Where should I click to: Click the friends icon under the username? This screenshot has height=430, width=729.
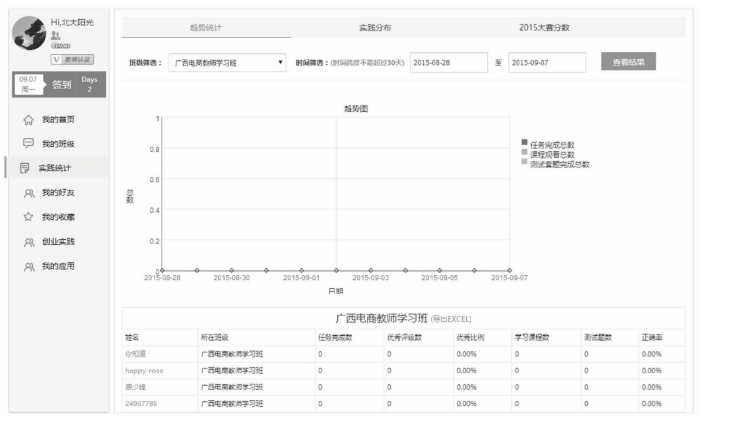[x=55, y=35]
